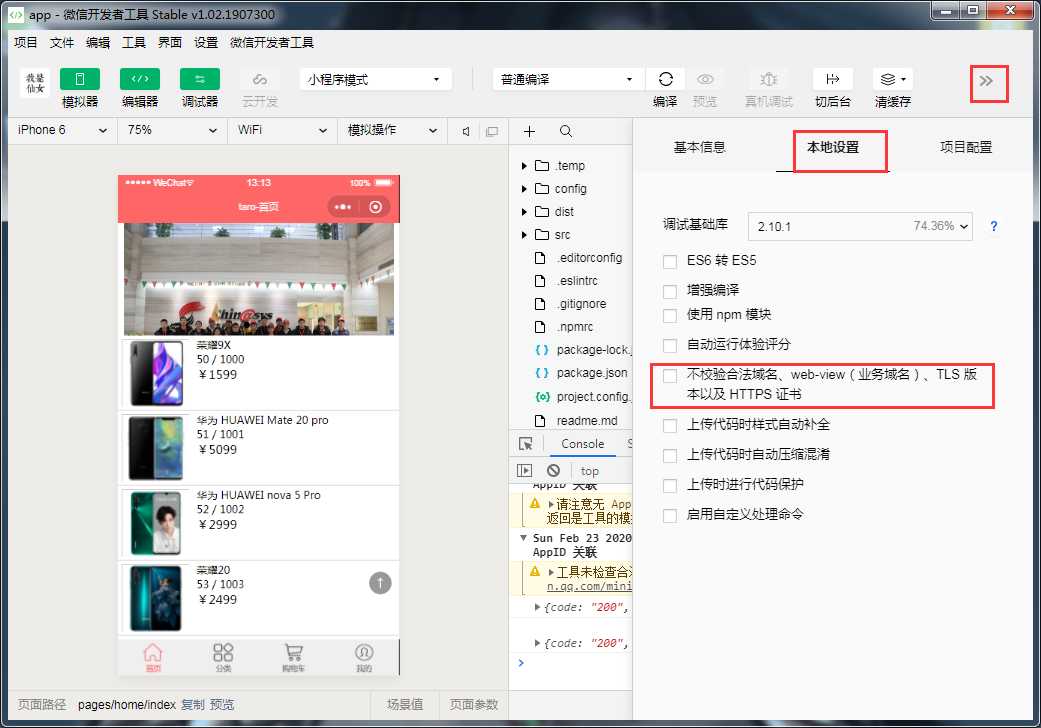Toggle the simulator (模拟器) panel button
This screenshot has height=728, width=1041.
pyautogui.click(x=80, y=79)
